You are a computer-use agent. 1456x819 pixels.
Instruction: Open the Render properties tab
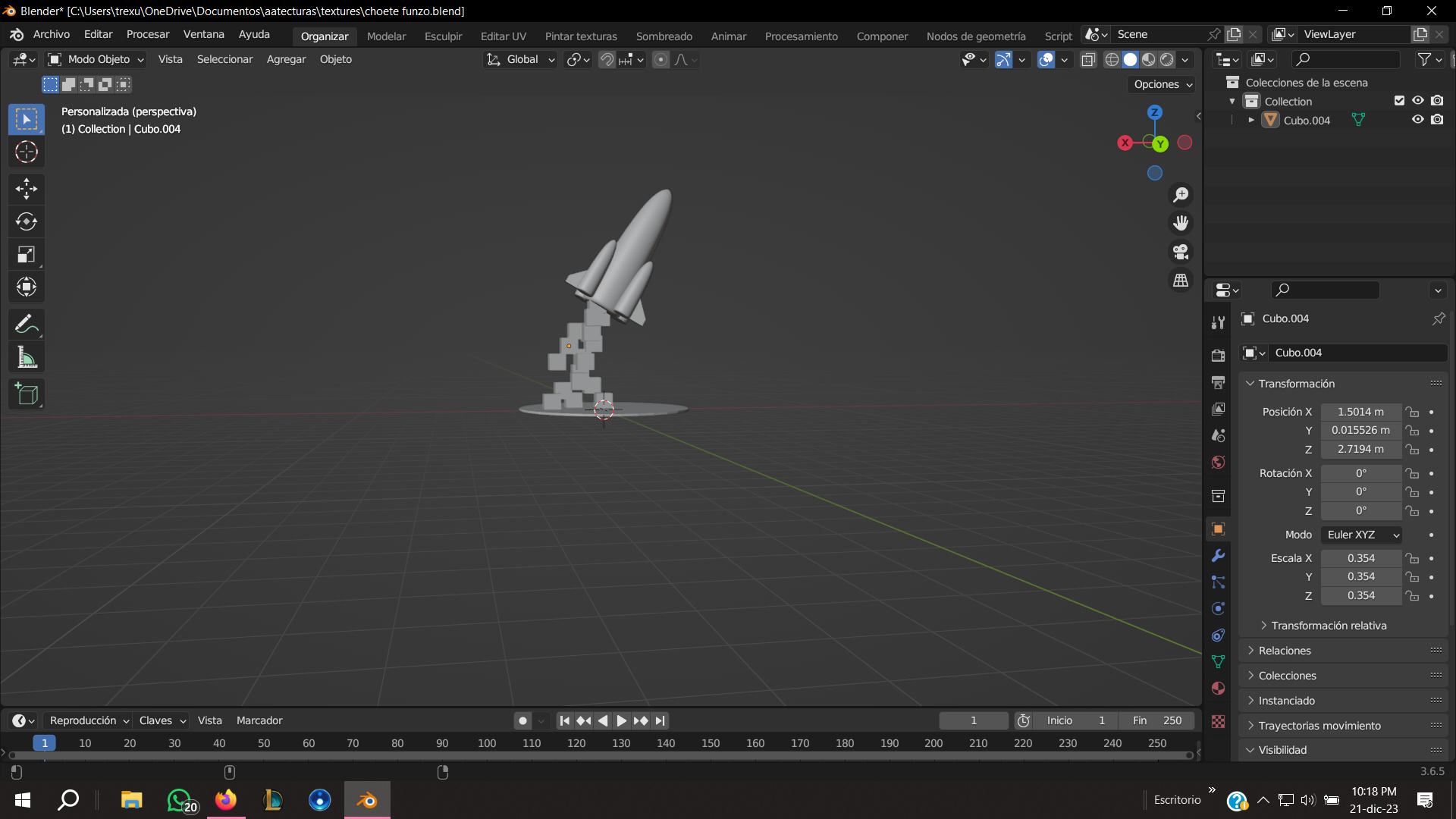[1219, 356]
